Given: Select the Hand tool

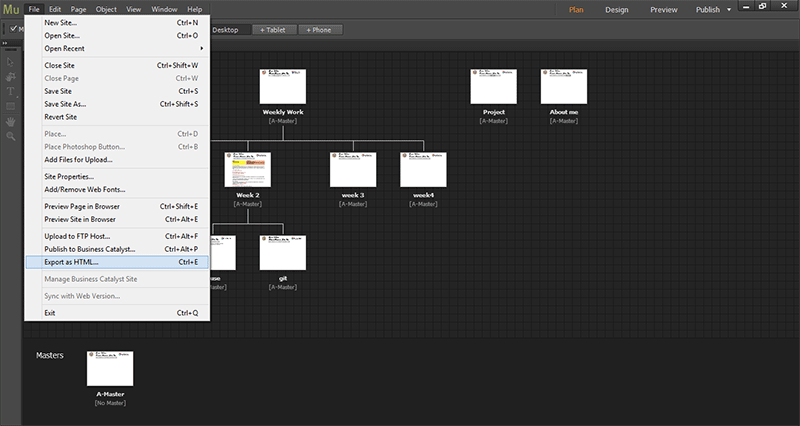Looking at the screenshot, I should click(x=10, y=122).
